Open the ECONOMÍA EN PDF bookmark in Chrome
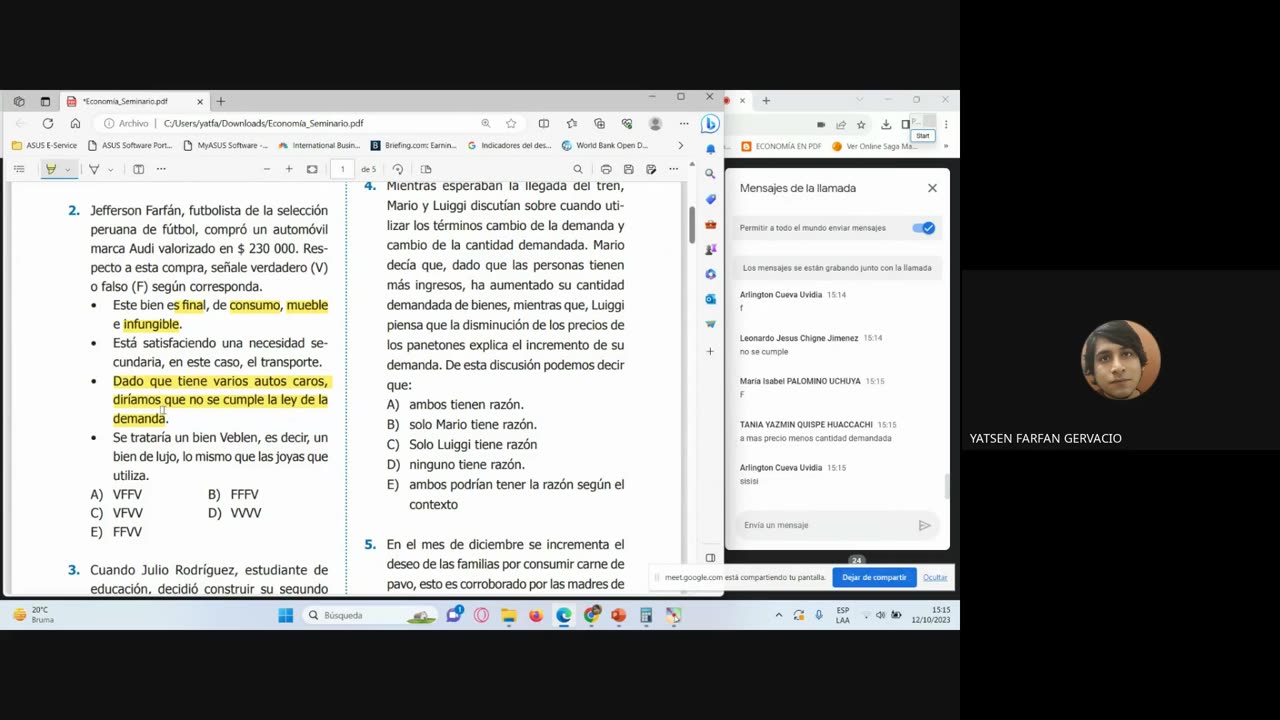 (x=782, y=146)
